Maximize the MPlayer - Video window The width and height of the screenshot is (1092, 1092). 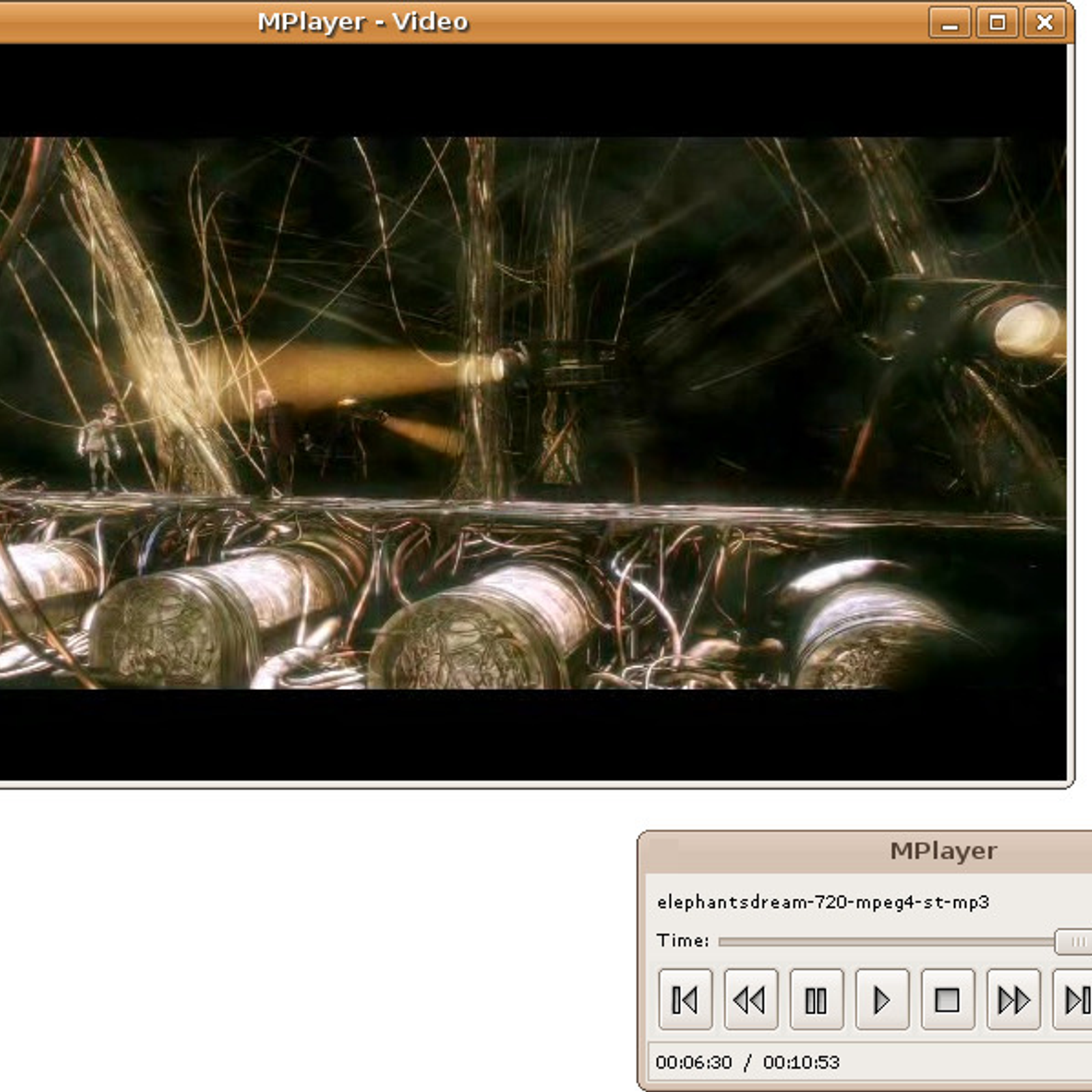997,24
